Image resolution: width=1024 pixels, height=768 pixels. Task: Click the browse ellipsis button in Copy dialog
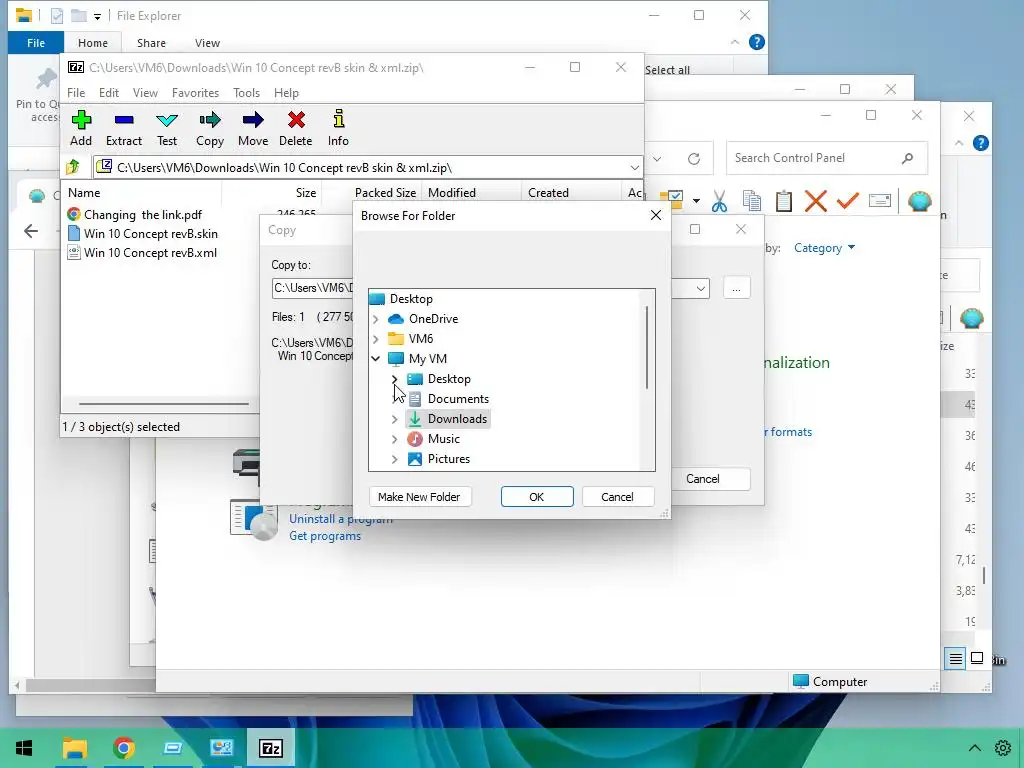coord(736,288)
